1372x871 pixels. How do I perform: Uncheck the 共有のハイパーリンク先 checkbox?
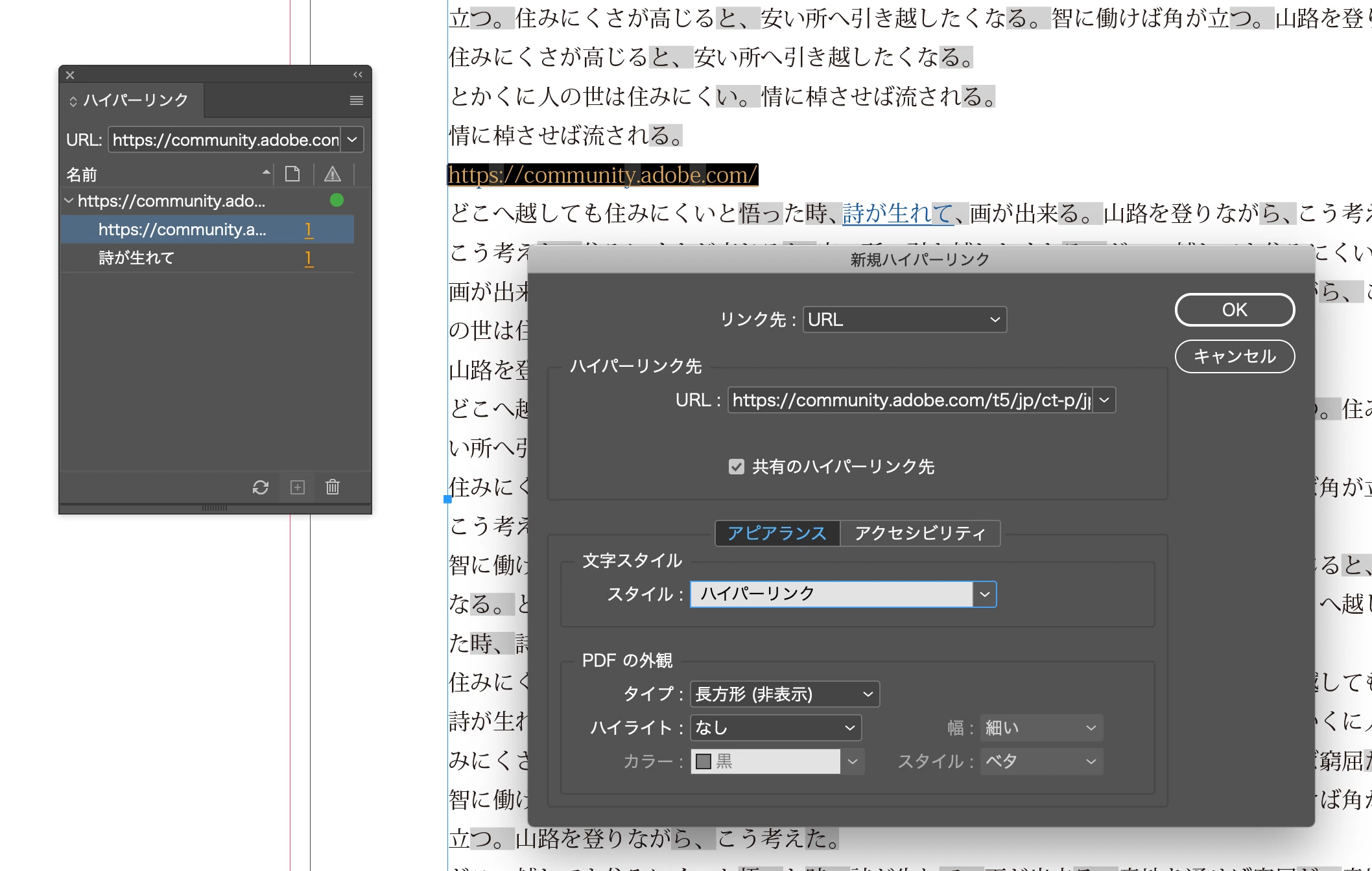pyautogui.click(x=736, y=467)
